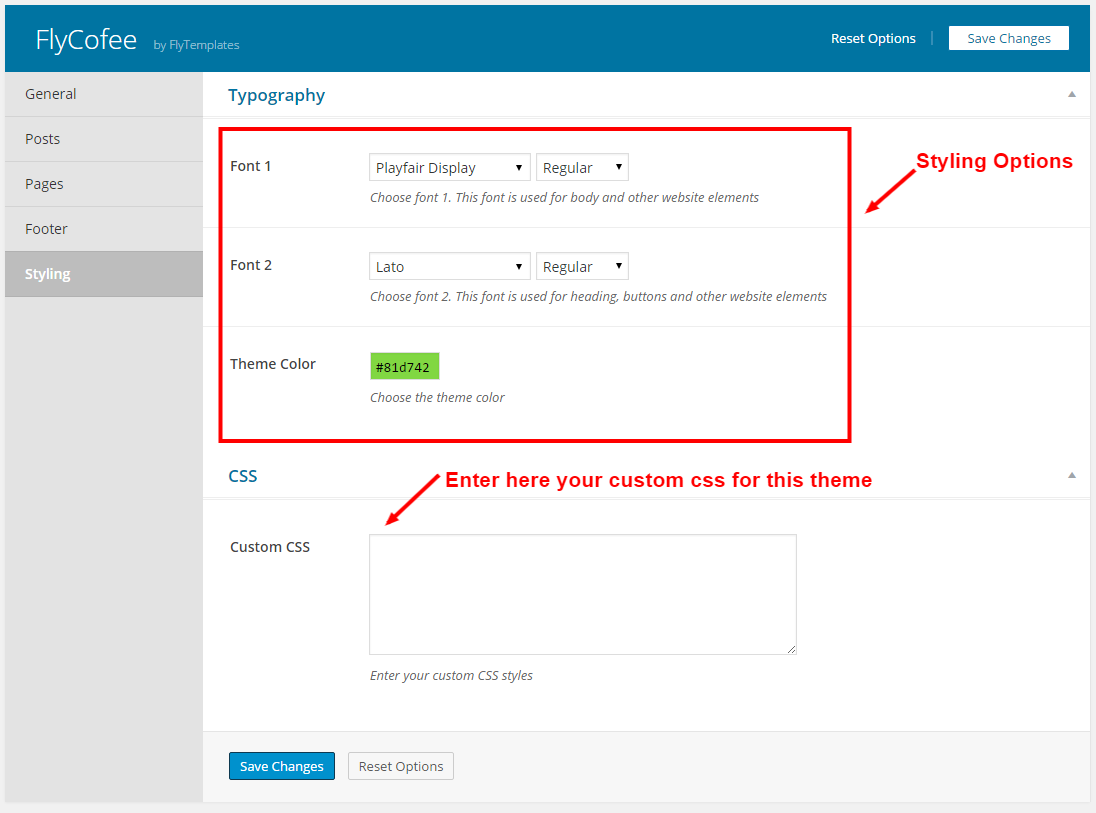Click the Typography section heading

click(276, 95)
